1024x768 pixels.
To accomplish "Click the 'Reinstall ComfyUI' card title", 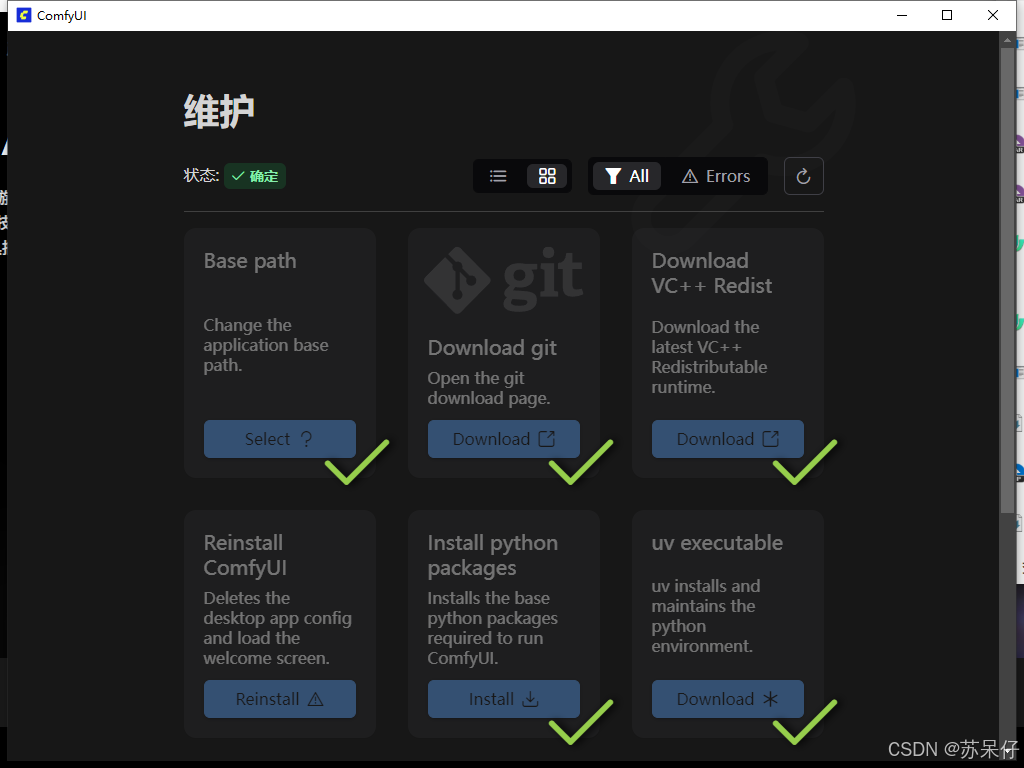I will click(x=245, y=555).
